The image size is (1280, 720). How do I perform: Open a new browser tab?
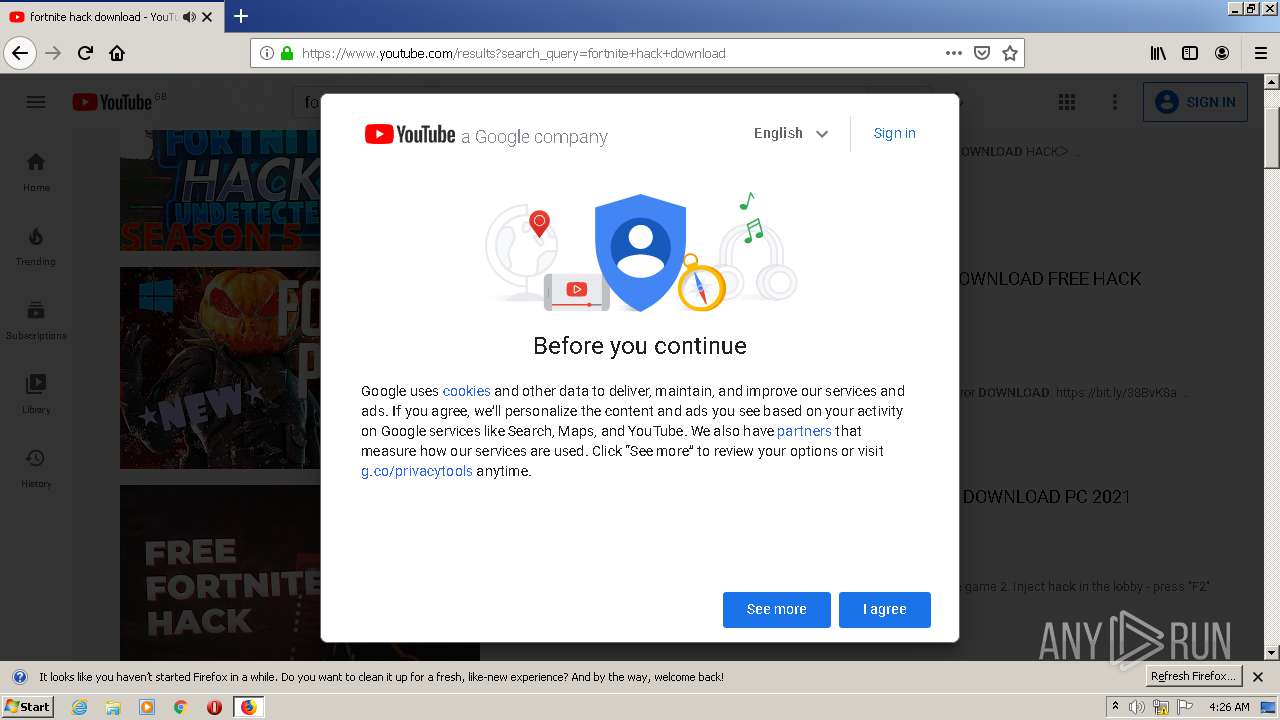coord(240,16)
